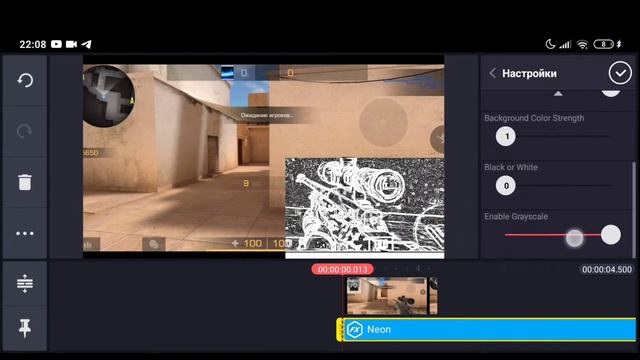
Task: Toggle the Enable Grayscale switch
Action: click(611, 235)
